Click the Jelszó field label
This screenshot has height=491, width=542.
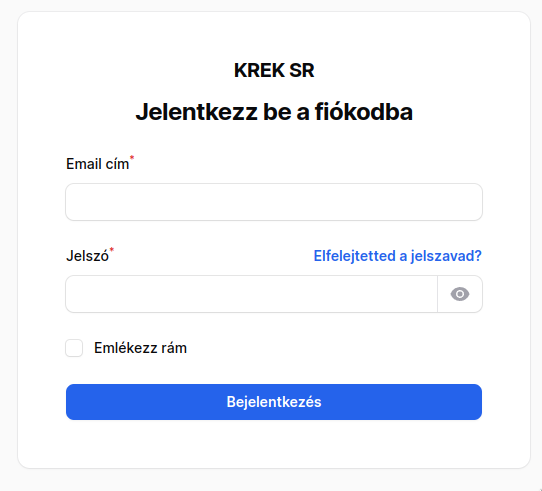[x=87, y=256]
